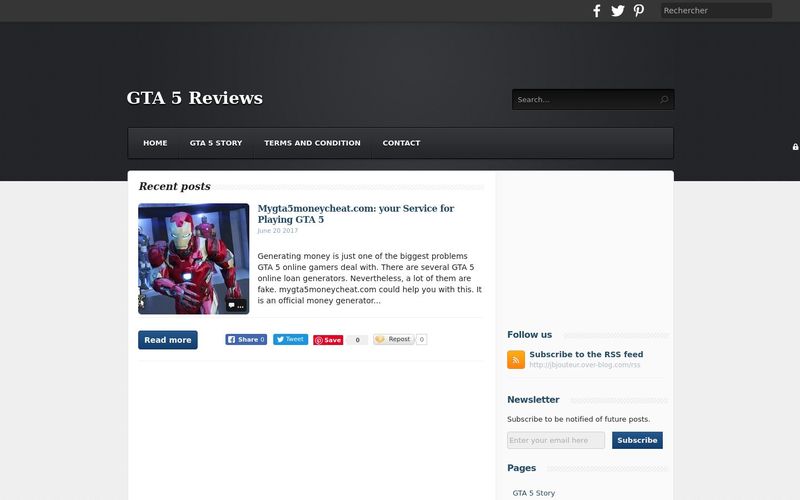Image resolution: width=800 pixels, height=500 pixels.
Task: Click the newsletter email input field
Action: coord(556,440)
